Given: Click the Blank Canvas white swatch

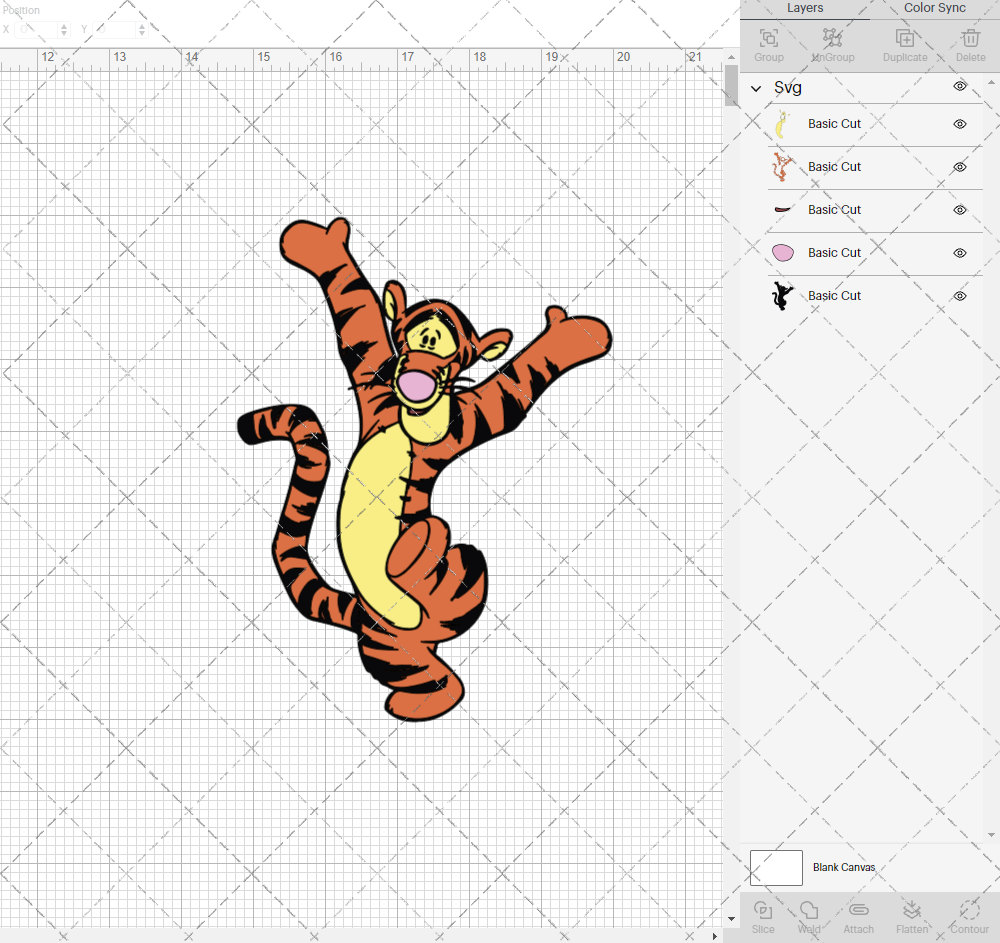Looking at the screenshot, I should tap(776, 868).
